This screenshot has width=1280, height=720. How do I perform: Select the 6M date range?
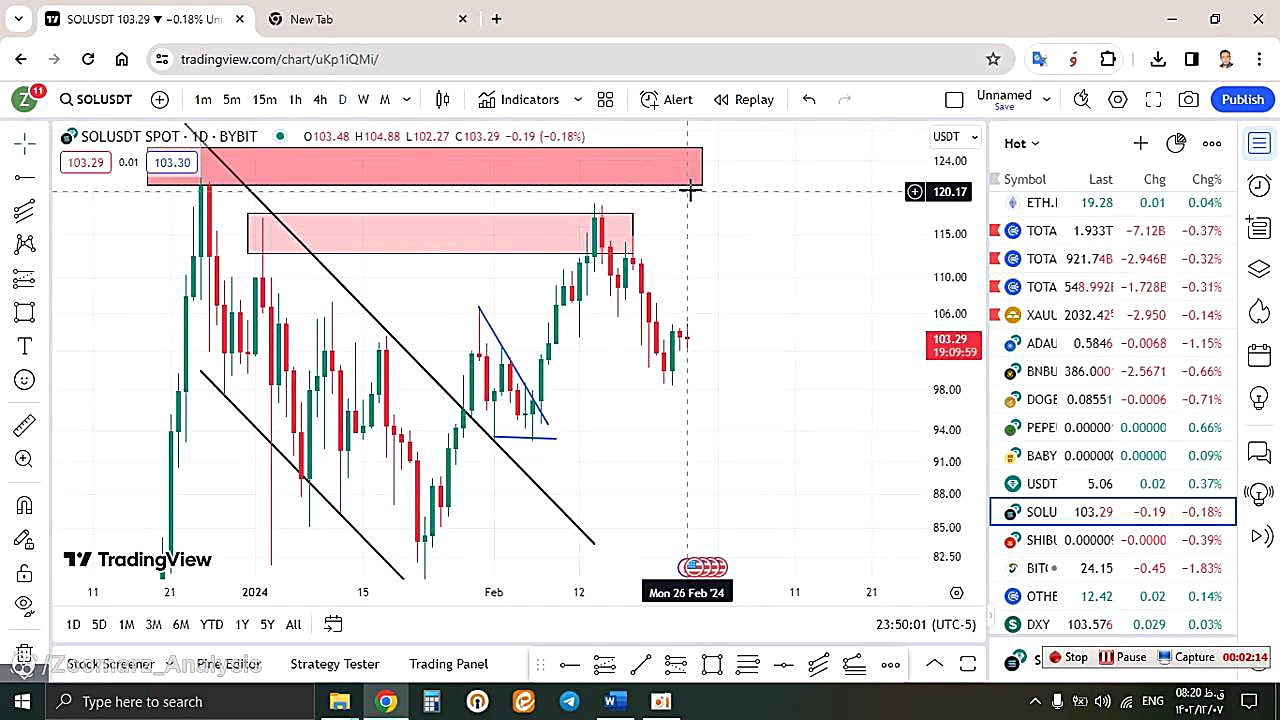(x=181, y=624)
